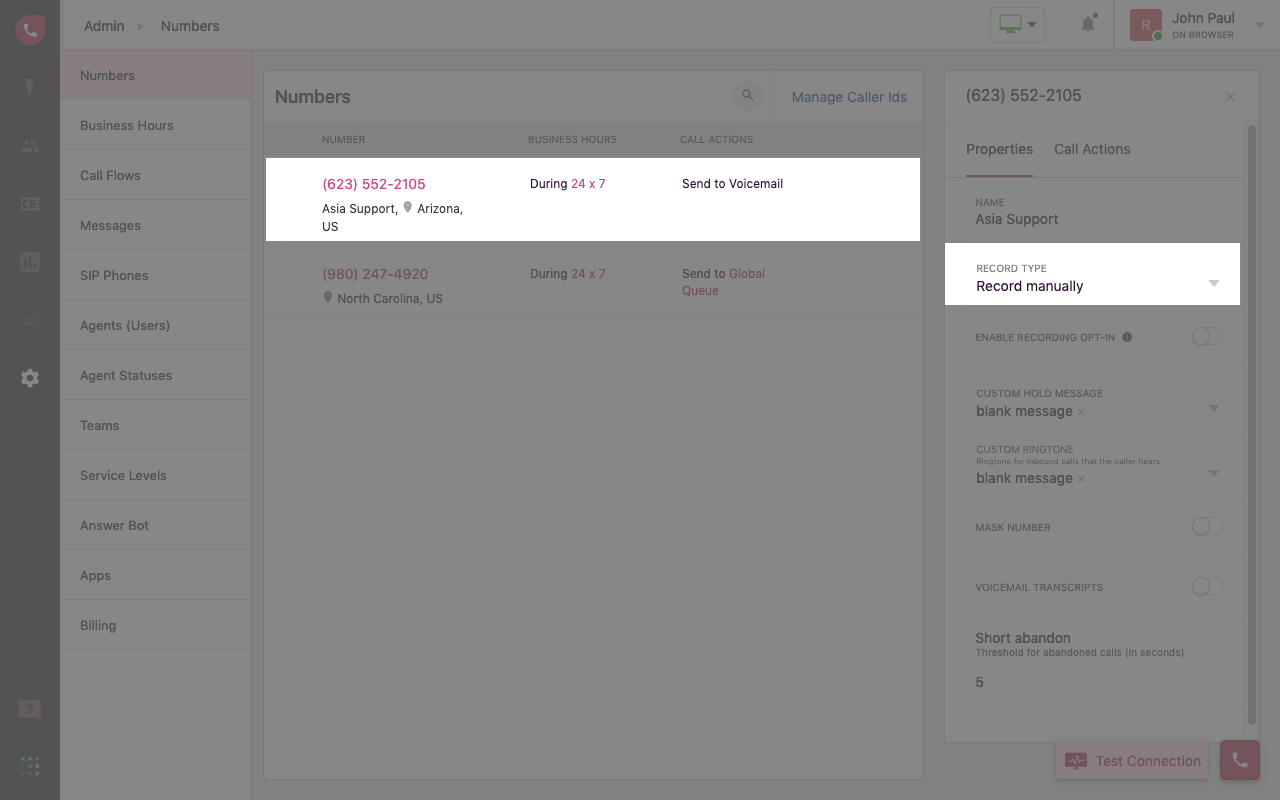The width and height of the screenshot is (1280, 800).
Task: Open the voicemail icon in sidebar
Action: [30, 320]
